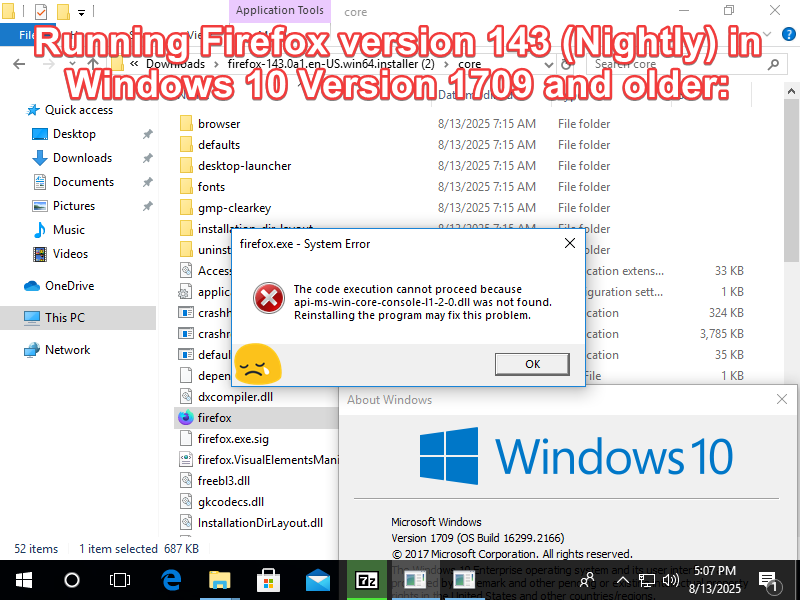Open the Windows Start menu

23,580
